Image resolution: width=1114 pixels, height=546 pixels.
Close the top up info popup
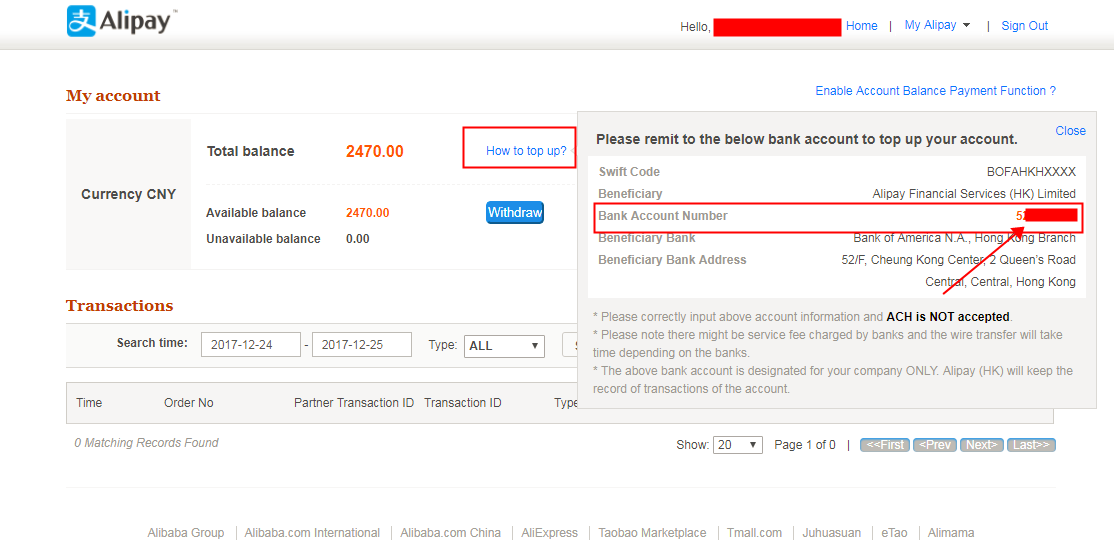click(x=1070, y=131)
